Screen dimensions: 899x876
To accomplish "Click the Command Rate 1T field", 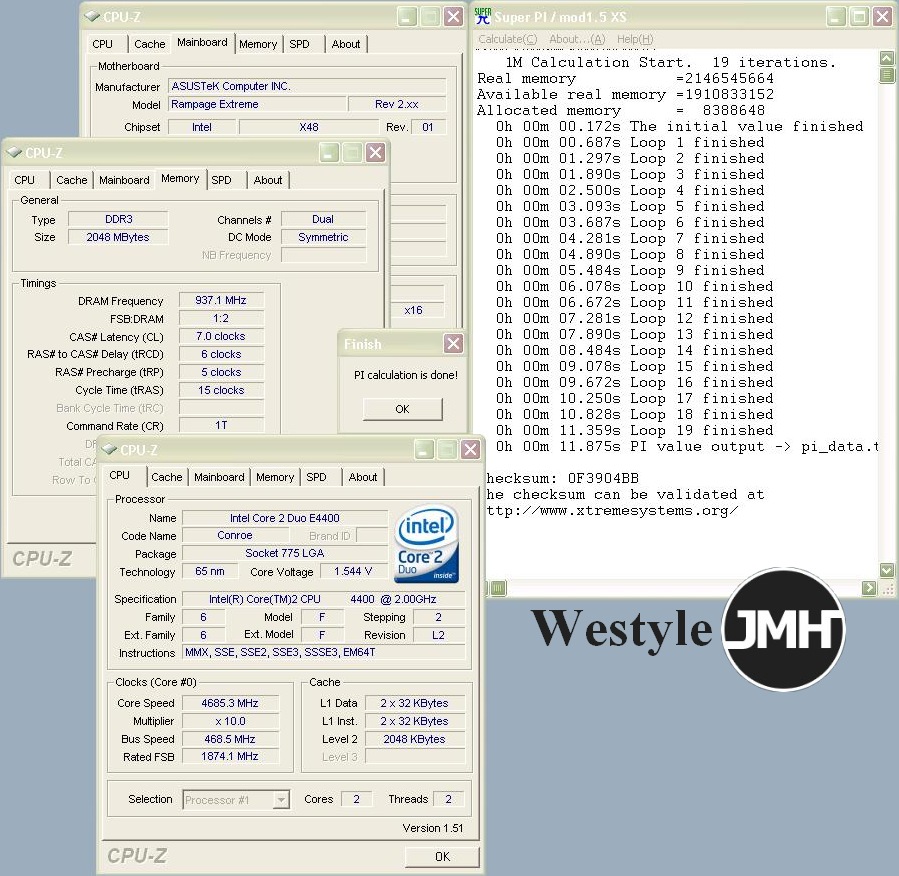I will coord(221,425).
